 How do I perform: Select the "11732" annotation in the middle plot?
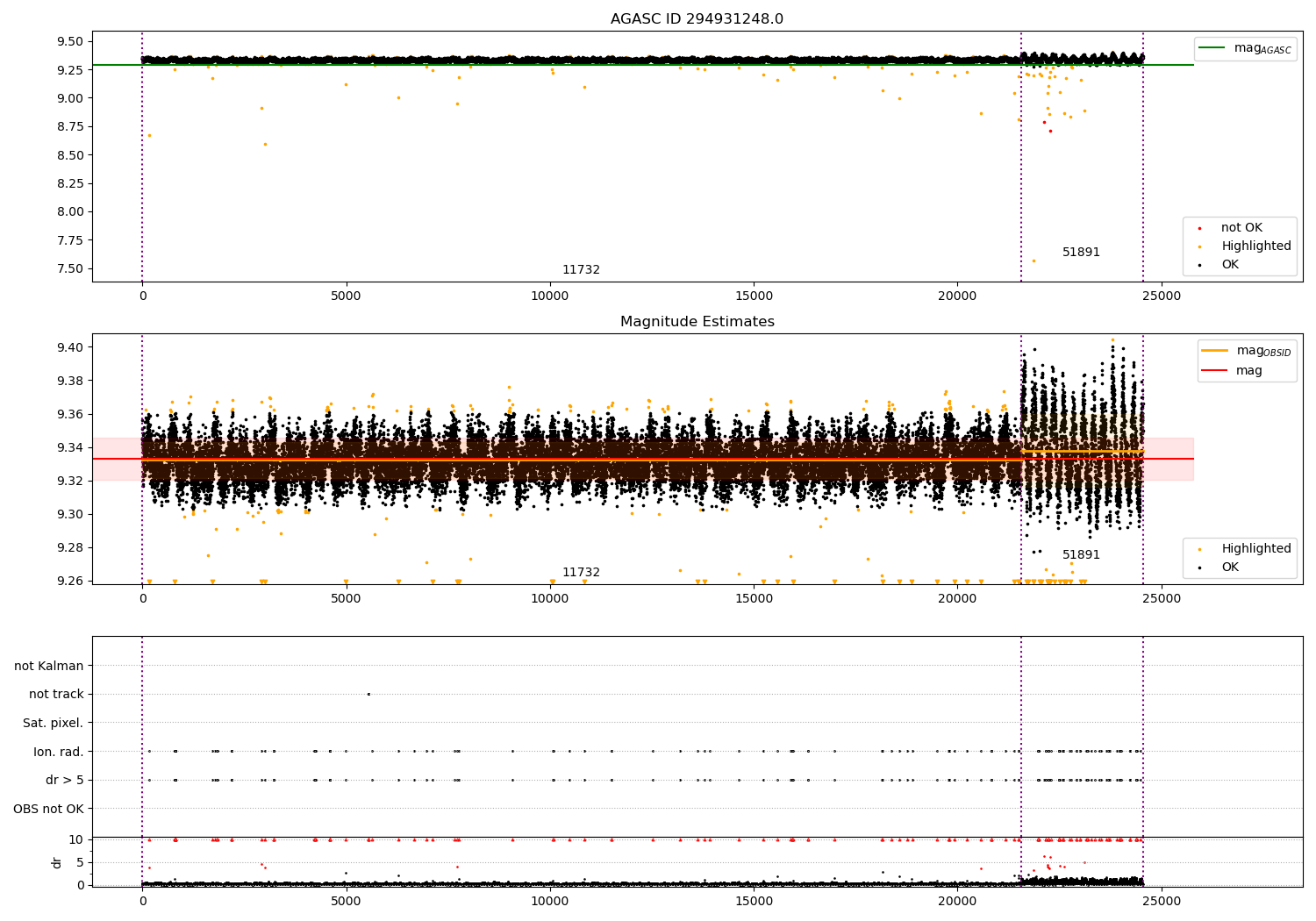click(x=581, y=573)
